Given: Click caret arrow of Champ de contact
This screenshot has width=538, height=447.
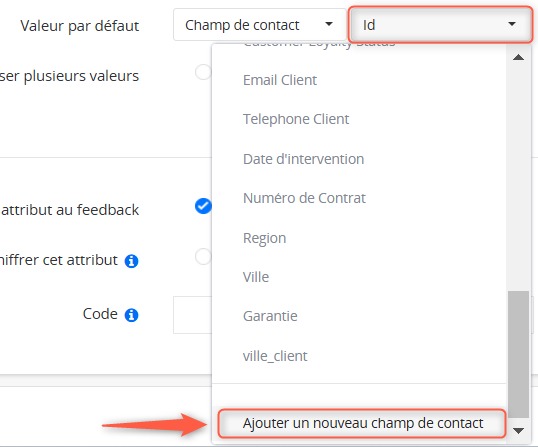Looking at the screenshot, I should click(329, 24).
